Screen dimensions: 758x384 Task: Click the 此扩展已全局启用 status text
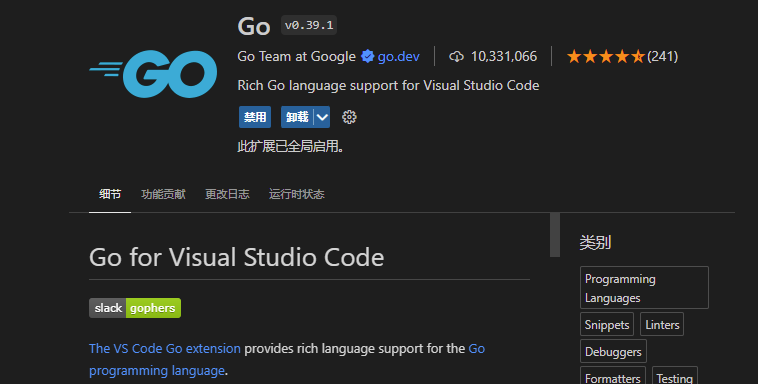tap(291, 146)
